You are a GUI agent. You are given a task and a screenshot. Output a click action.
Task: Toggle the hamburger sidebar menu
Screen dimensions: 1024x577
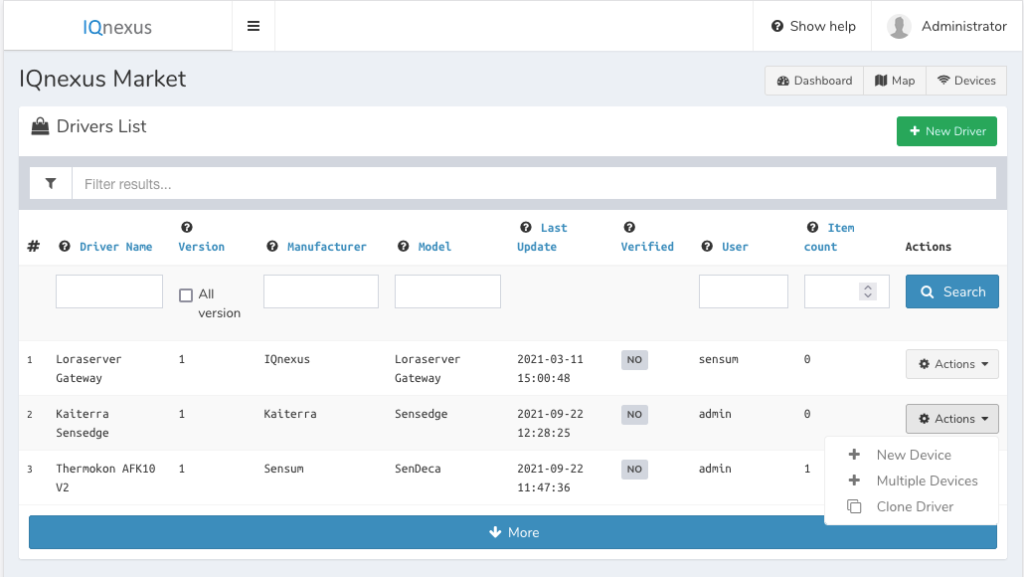tap(253, 26)
